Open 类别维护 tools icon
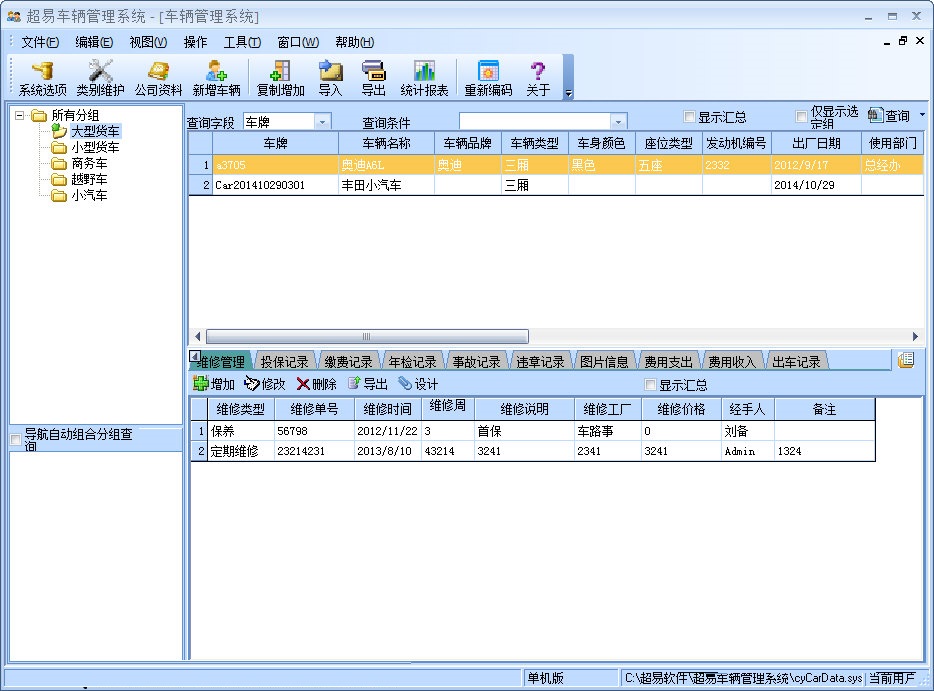934x691 pixels. (x=100, y=78)
